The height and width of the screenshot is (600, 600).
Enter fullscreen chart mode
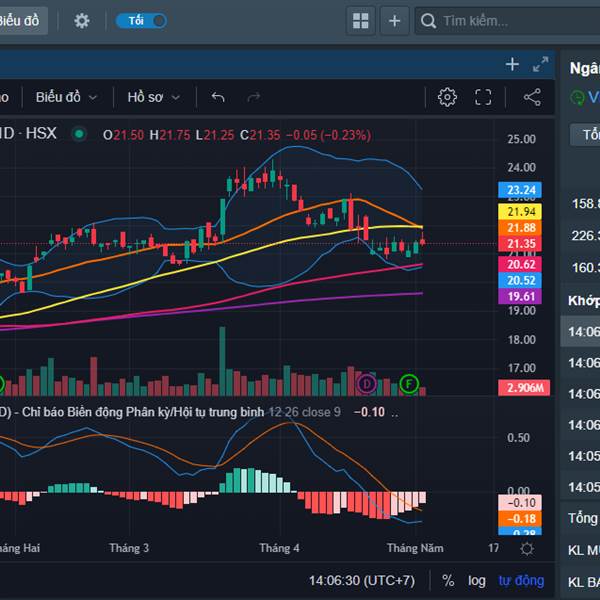pyautogui.click(x=483, y=97)
